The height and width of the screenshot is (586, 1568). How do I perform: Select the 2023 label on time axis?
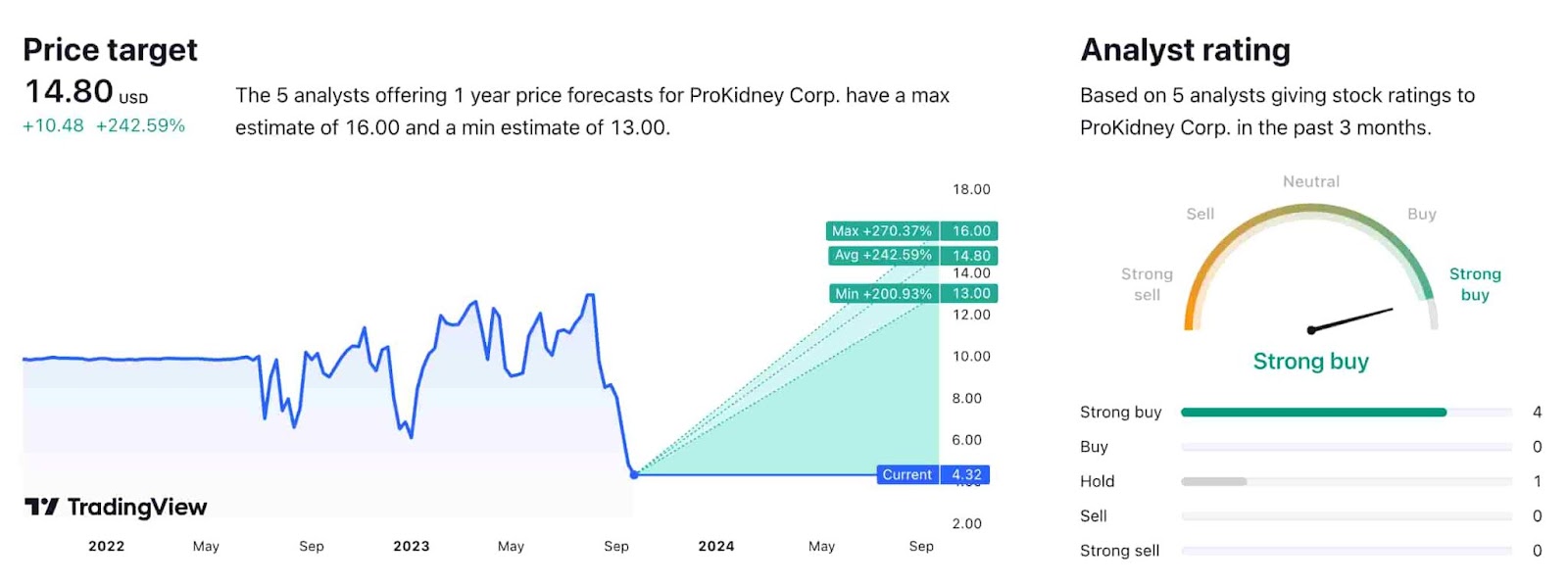coord(412,547)
